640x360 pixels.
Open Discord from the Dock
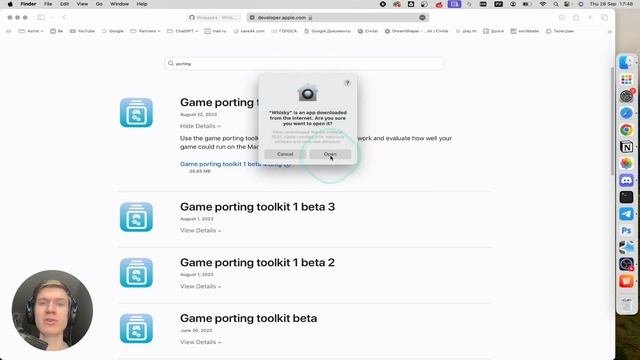click(x=626, y=180)
